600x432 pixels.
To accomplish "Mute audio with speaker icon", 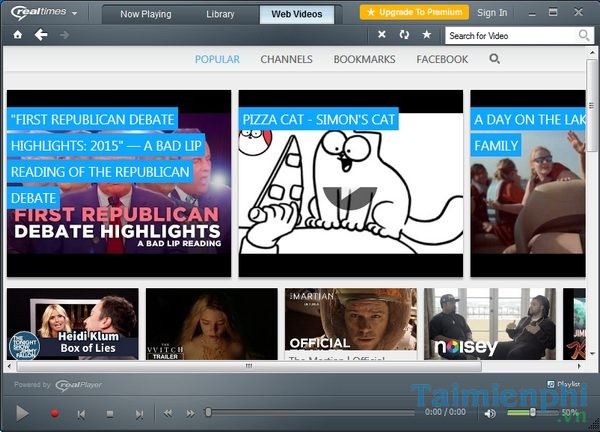I will click(490, 413).
